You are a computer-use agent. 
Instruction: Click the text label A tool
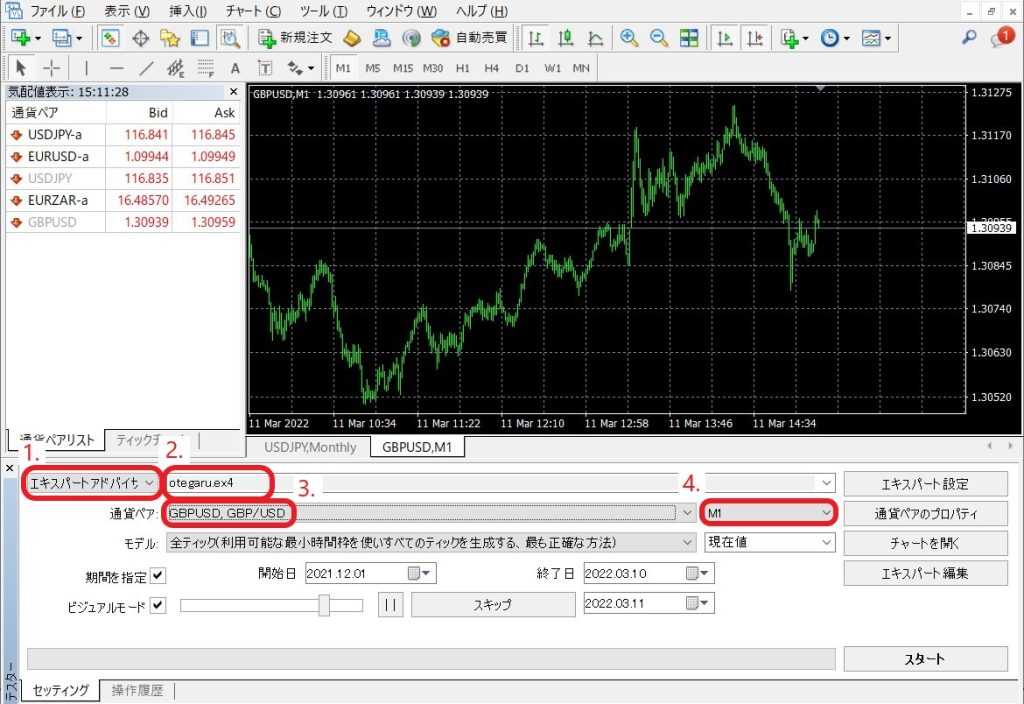coord(235,68)
